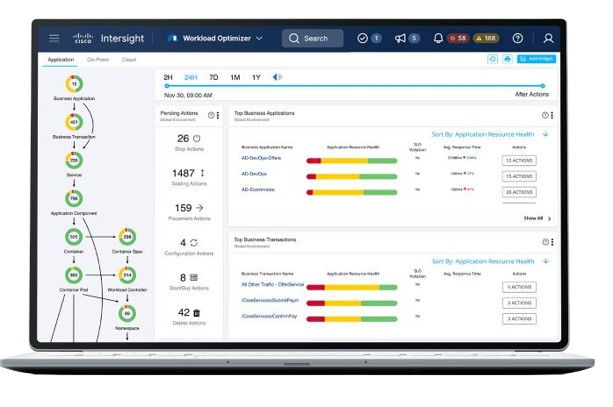Click the Cisco logo
Viewport: 613px width, 407px height.
tap(83, 38)
